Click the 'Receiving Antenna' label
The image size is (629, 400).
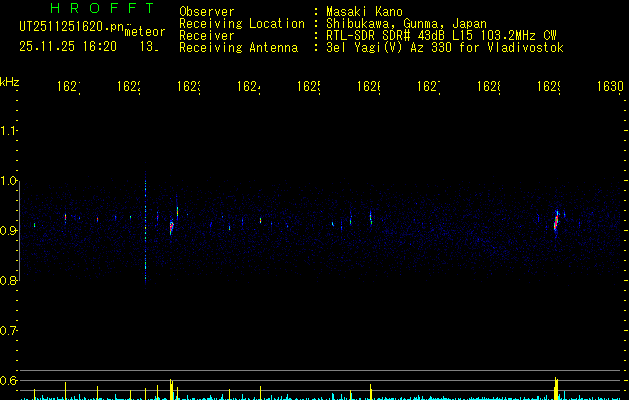pyautogui.click(x=239, y=48)
